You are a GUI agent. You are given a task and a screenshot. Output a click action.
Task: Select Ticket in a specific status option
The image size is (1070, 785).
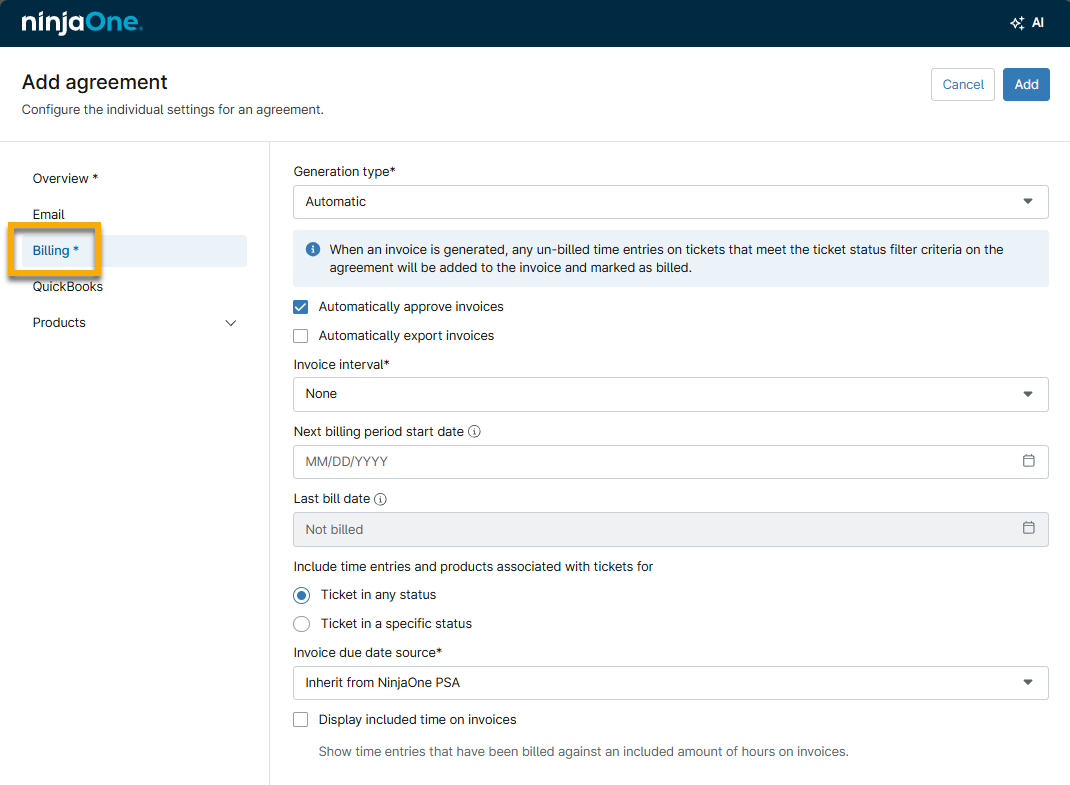[x=302, y=624]
